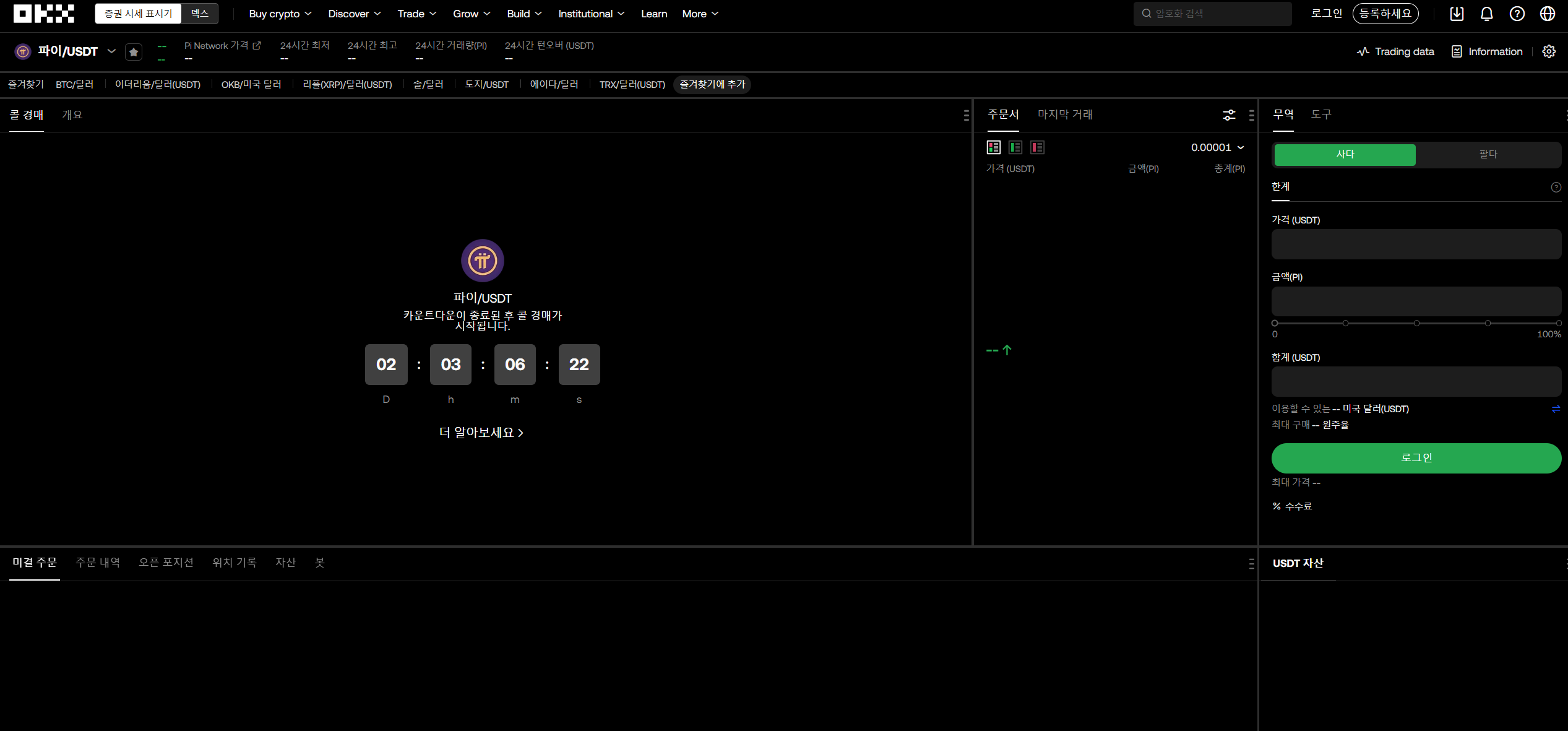Switch to the 개요 tab

[72, 115]
